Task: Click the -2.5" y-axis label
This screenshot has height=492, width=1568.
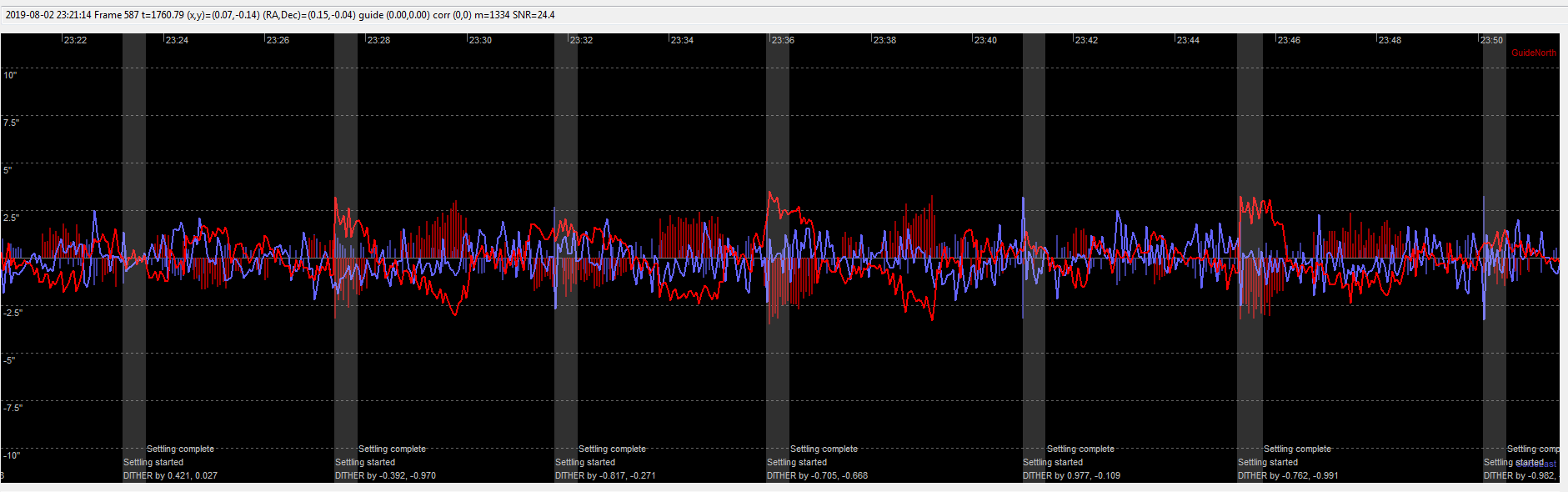Action: click(12, 313)
